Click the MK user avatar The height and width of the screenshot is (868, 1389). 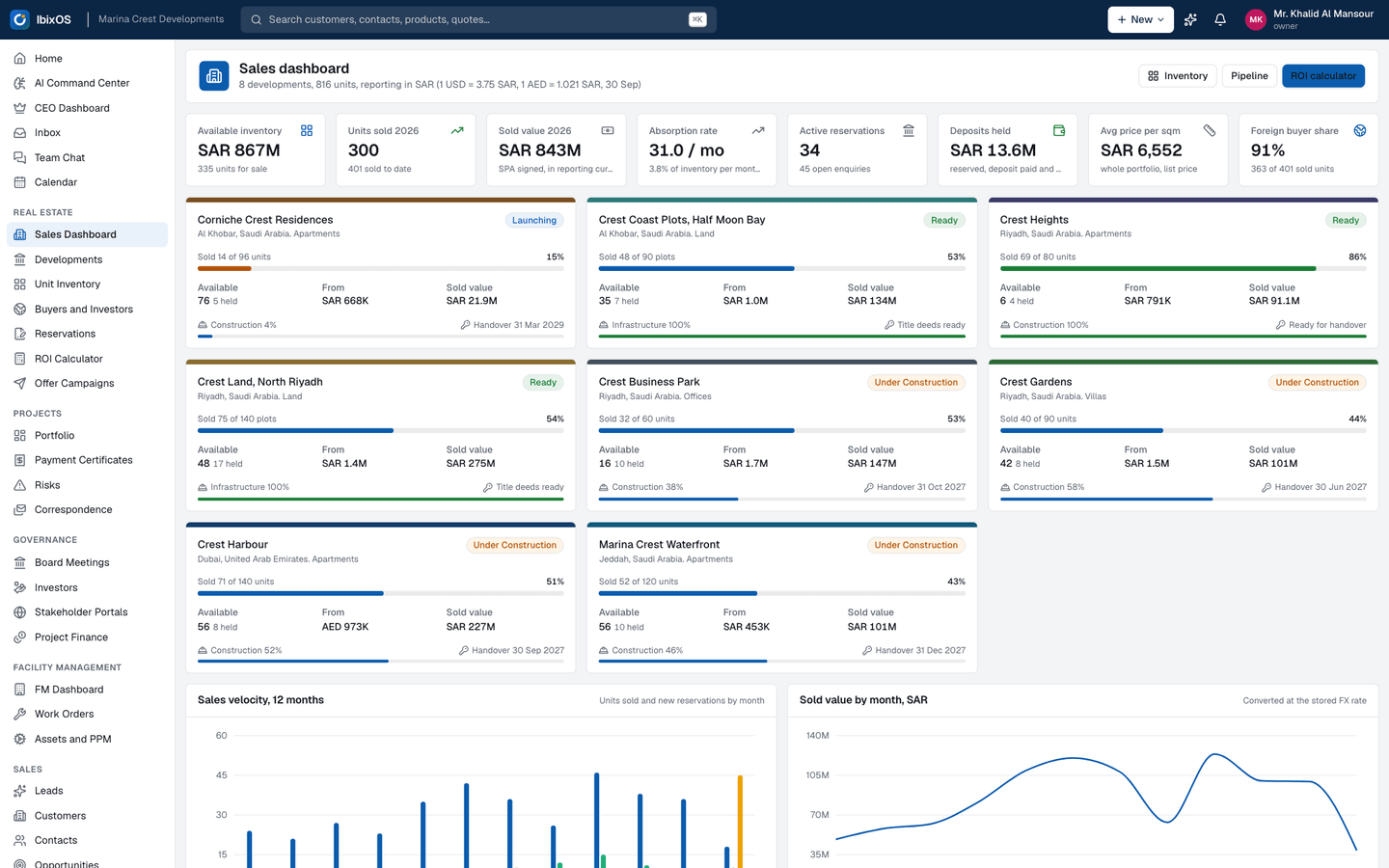(1255, 19)
